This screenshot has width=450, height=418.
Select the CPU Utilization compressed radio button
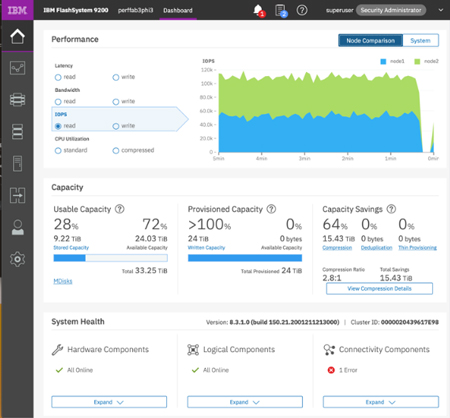(x=116, y=151)
